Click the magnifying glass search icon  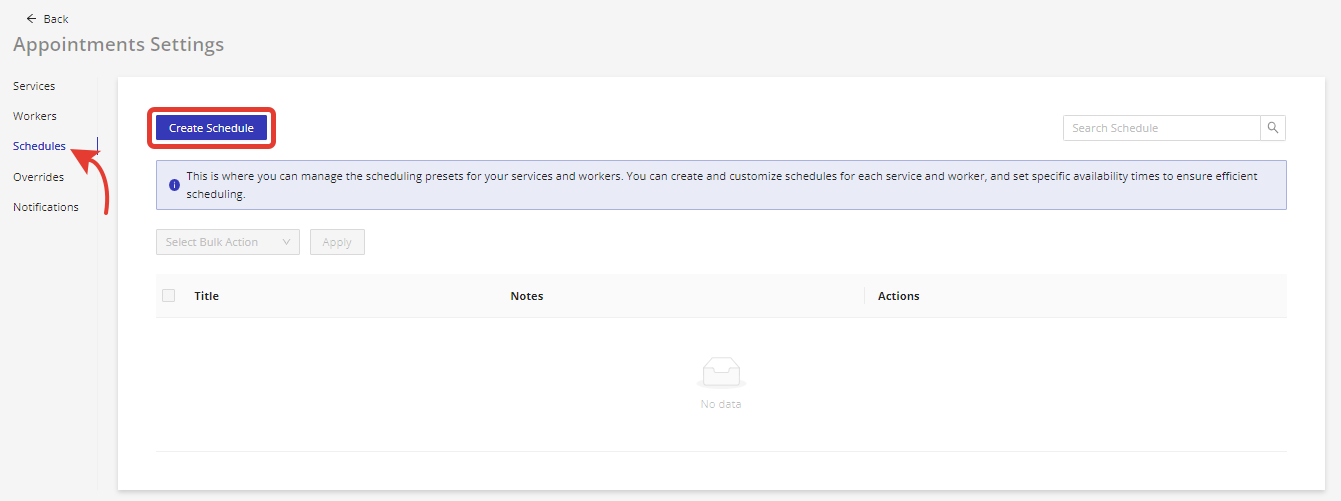[x=1273, y=128]
